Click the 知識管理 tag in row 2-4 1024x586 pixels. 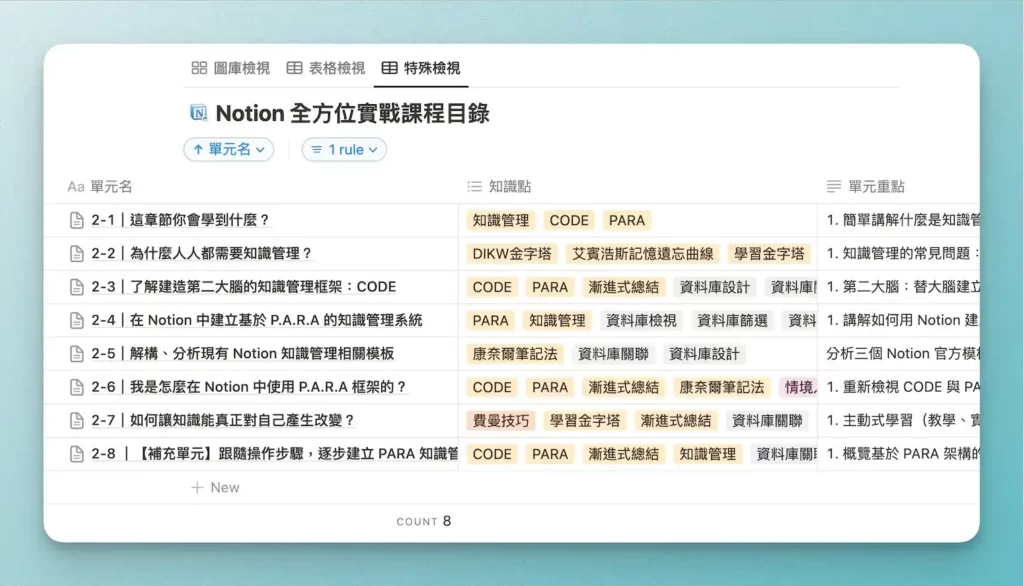(558, 320)
